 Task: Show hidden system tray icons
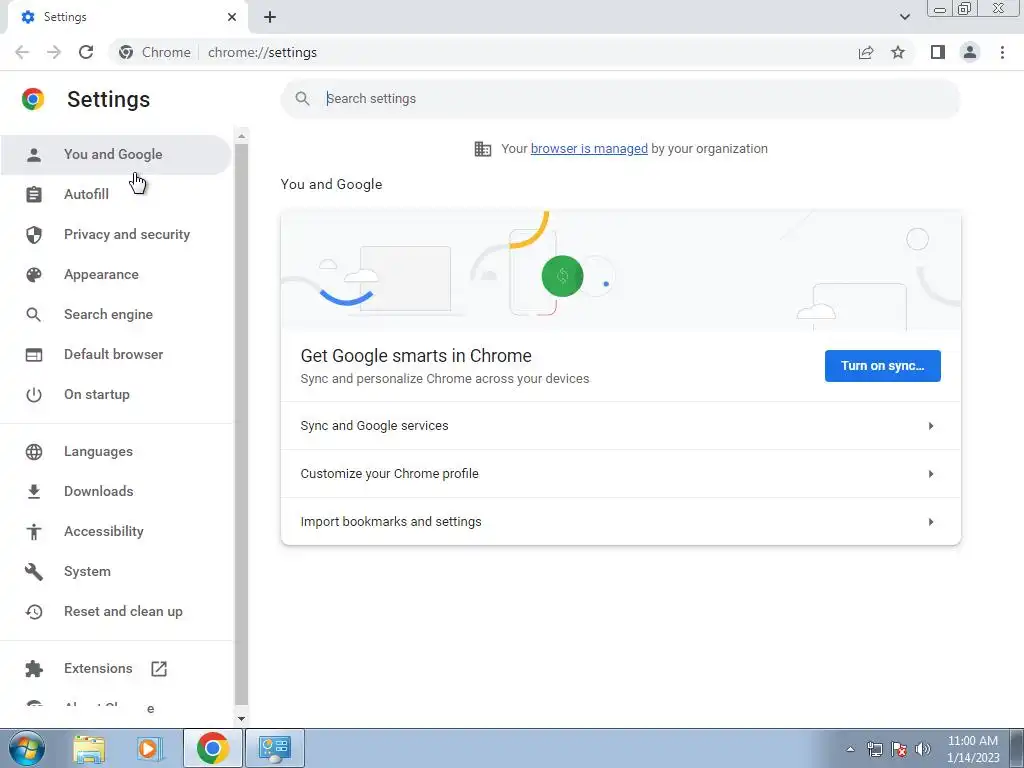coord(850,749)
